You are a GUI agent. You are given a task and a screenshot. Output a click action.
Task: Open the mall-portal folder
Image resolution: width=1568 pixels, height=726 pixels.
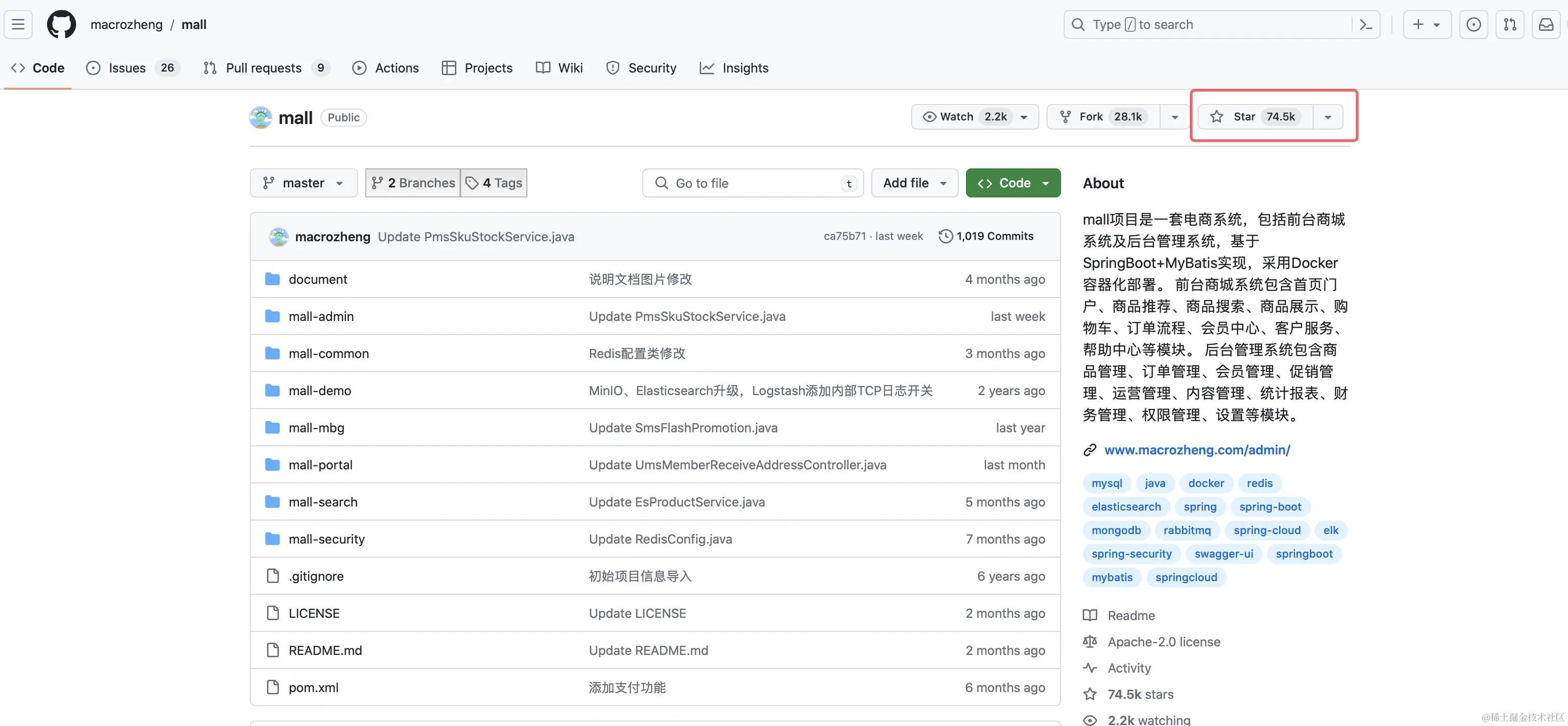(x=320, y=465)
